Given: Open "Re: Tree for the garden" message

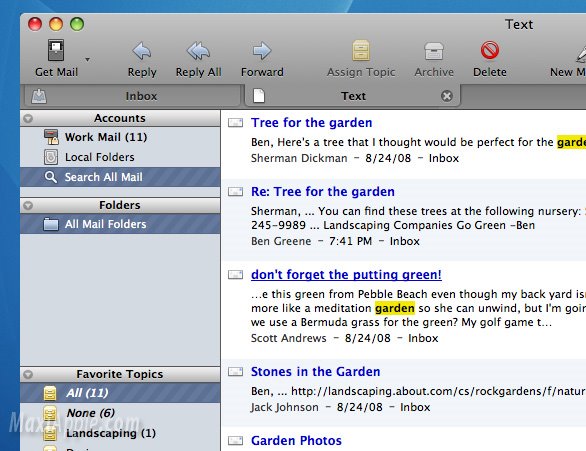Looking at the screenshot, I should pyautogui.click(x=323, y=192).
